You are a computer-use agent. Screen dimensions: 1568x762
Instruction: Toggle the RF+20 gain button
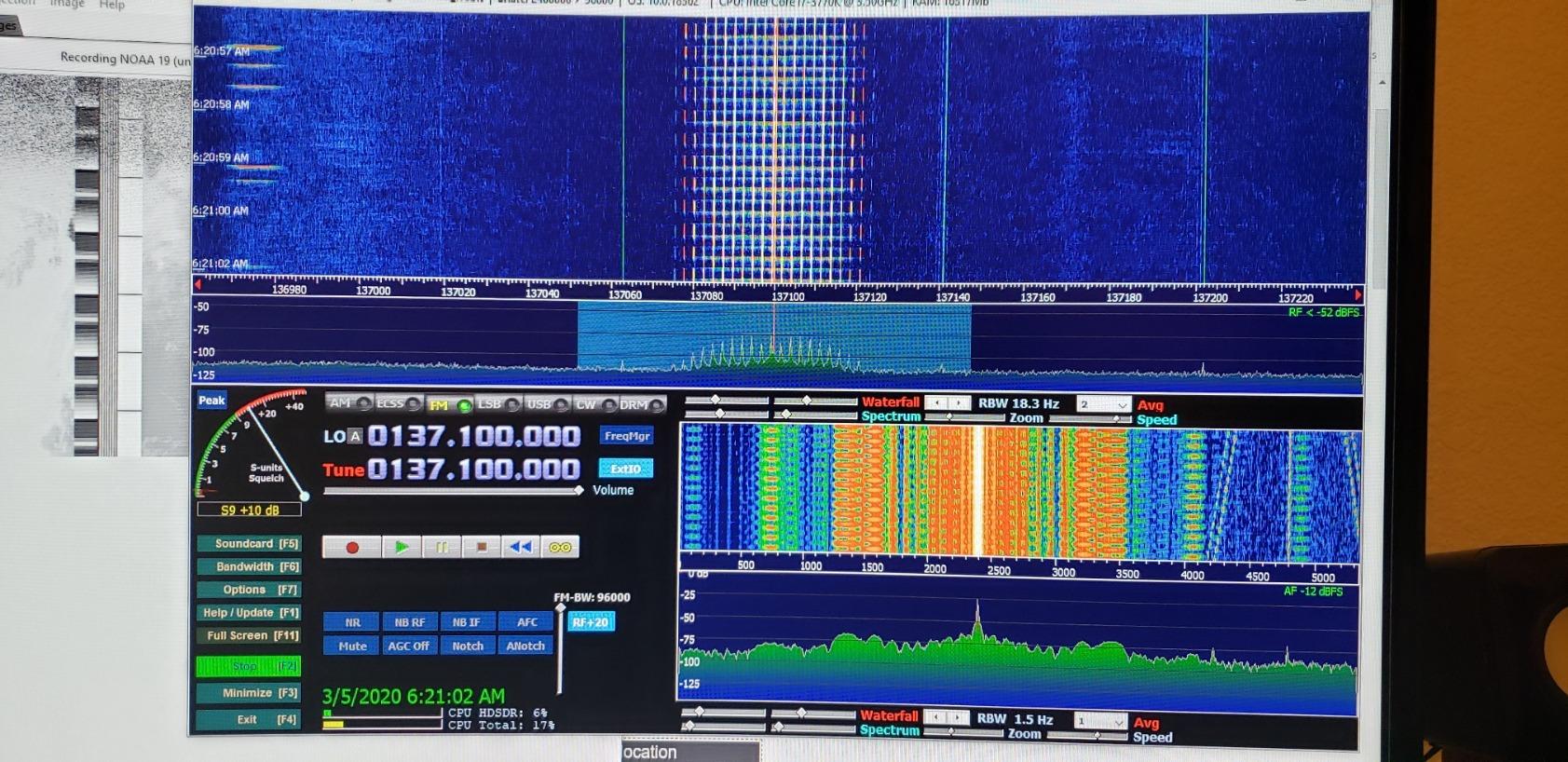click(x=592, y=622)
